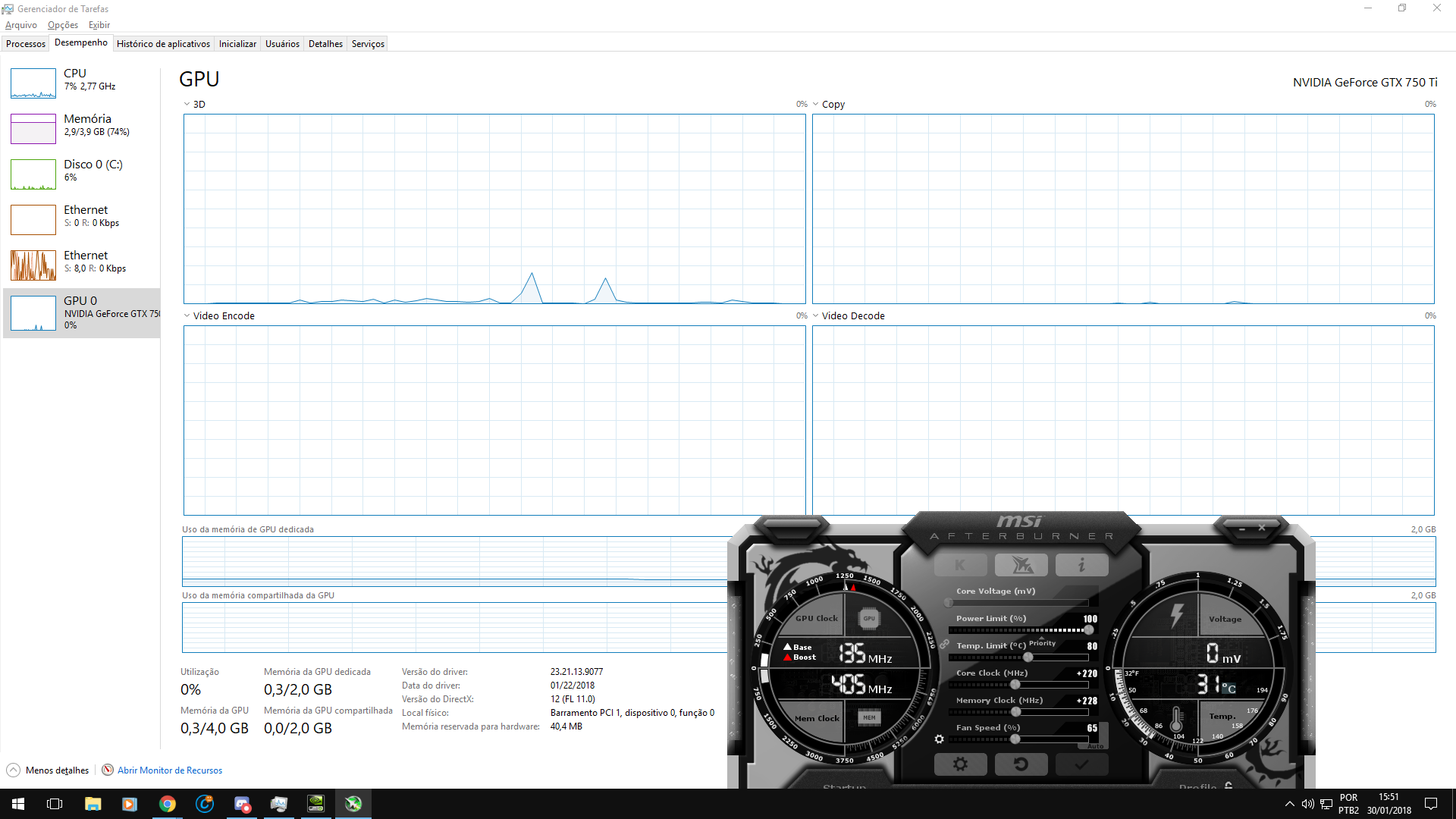Open the volume control in system tray
This screenshot has height=819, width=1456.
[1307, 804]
